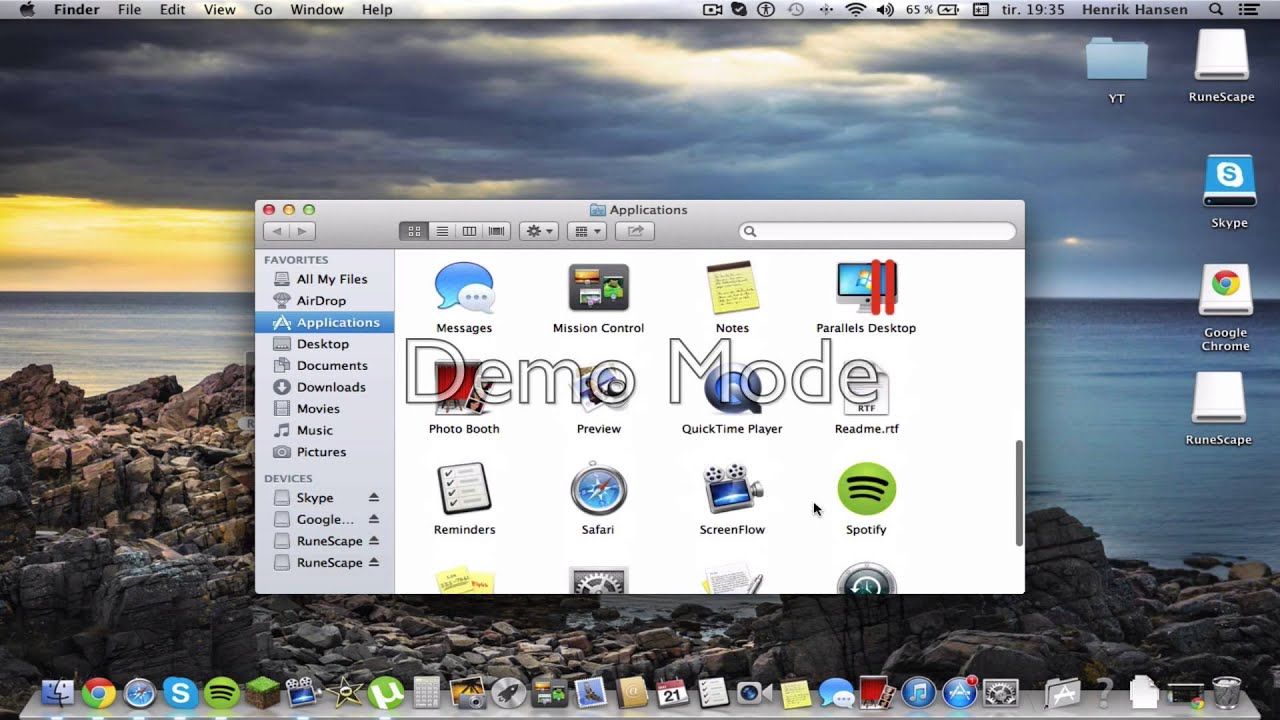This screenshot has width=1280, height=720.
Task: Open the item arrangement dropdown
Action: click(587, 231)
